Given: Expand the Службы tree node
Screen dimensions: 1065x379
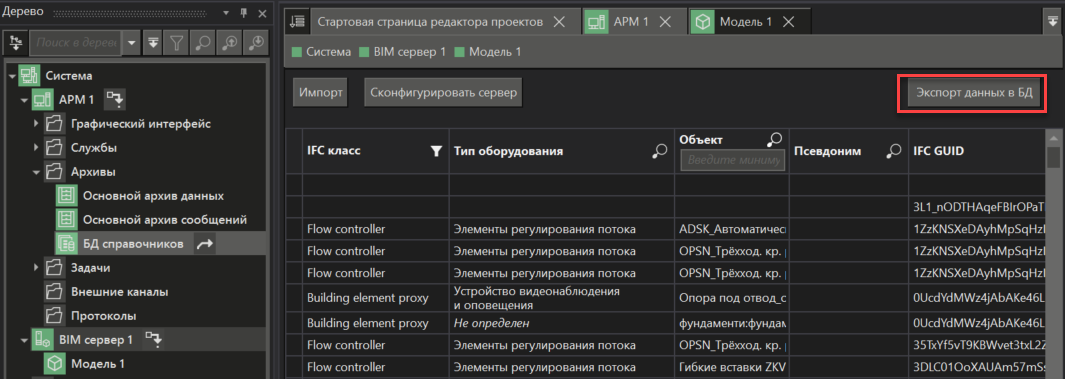Looking at the screenshot, I should coord(36,148).
